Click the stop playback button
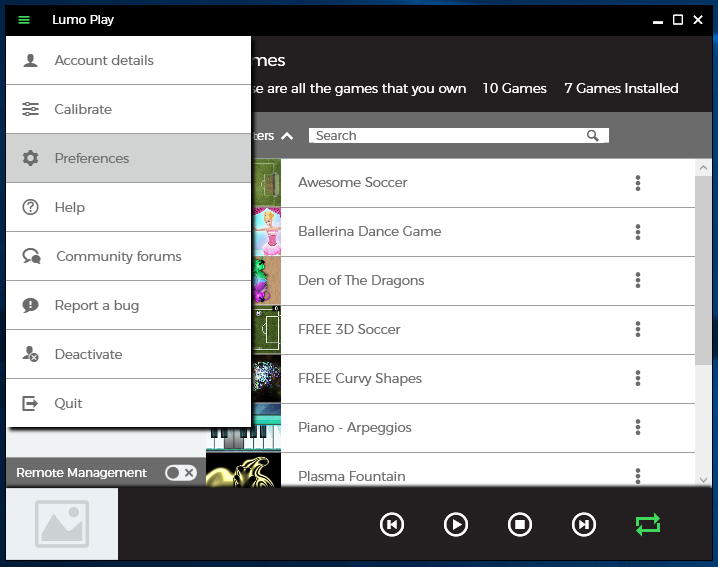This screenshot has width=718, height=567. click(x=519, y=524)
